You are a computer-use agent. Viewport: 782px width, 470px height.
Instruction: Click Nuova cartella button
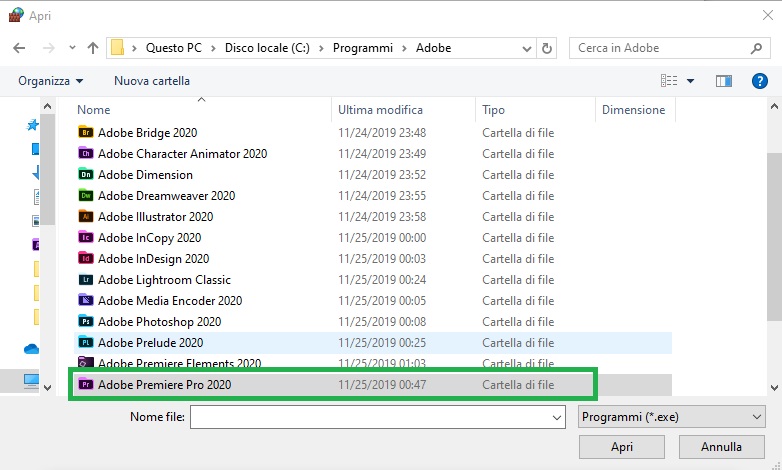click(152, 81)
